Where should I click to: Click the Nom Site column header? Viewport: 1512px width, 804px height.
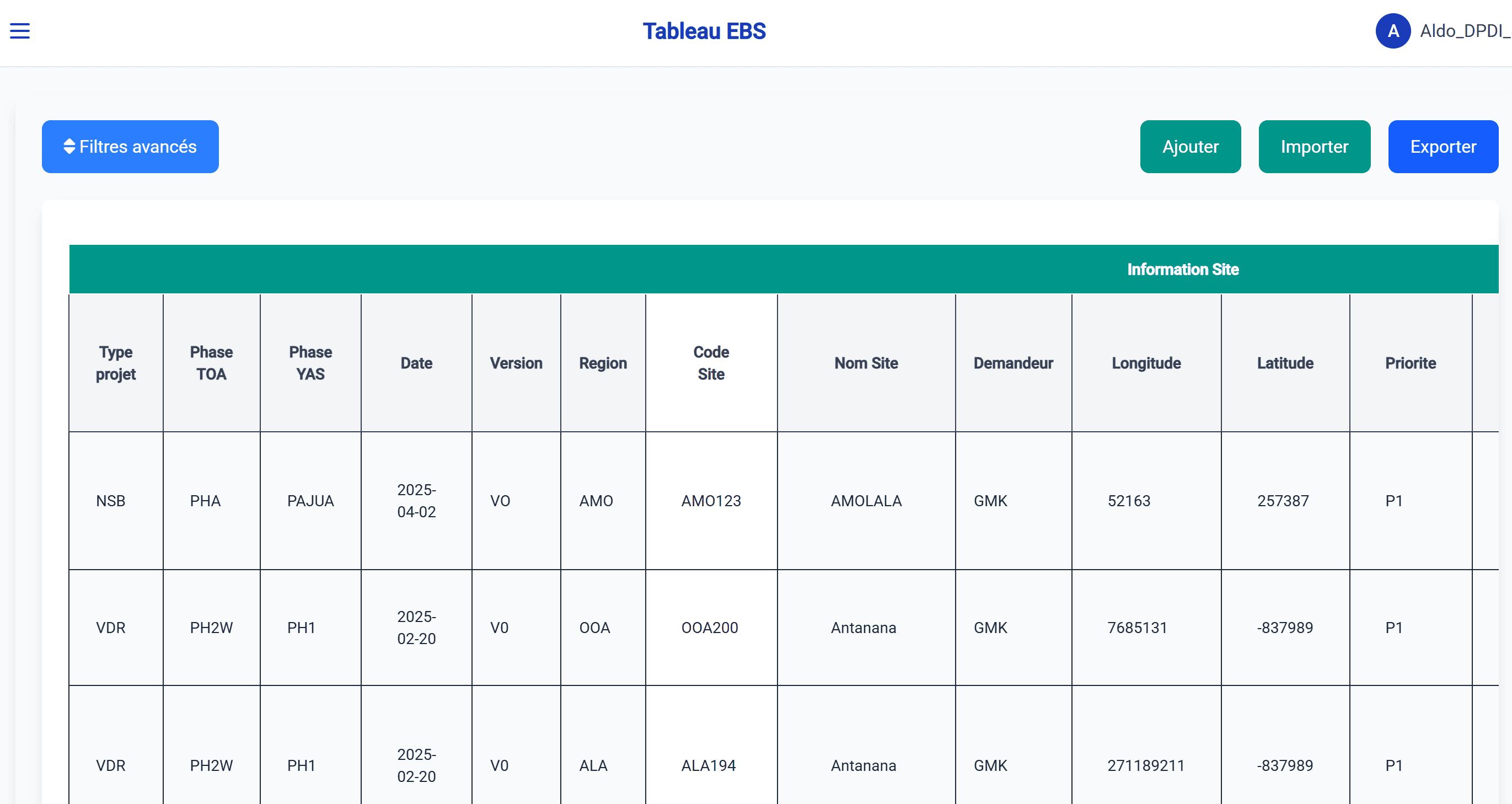tap(866, 363)
